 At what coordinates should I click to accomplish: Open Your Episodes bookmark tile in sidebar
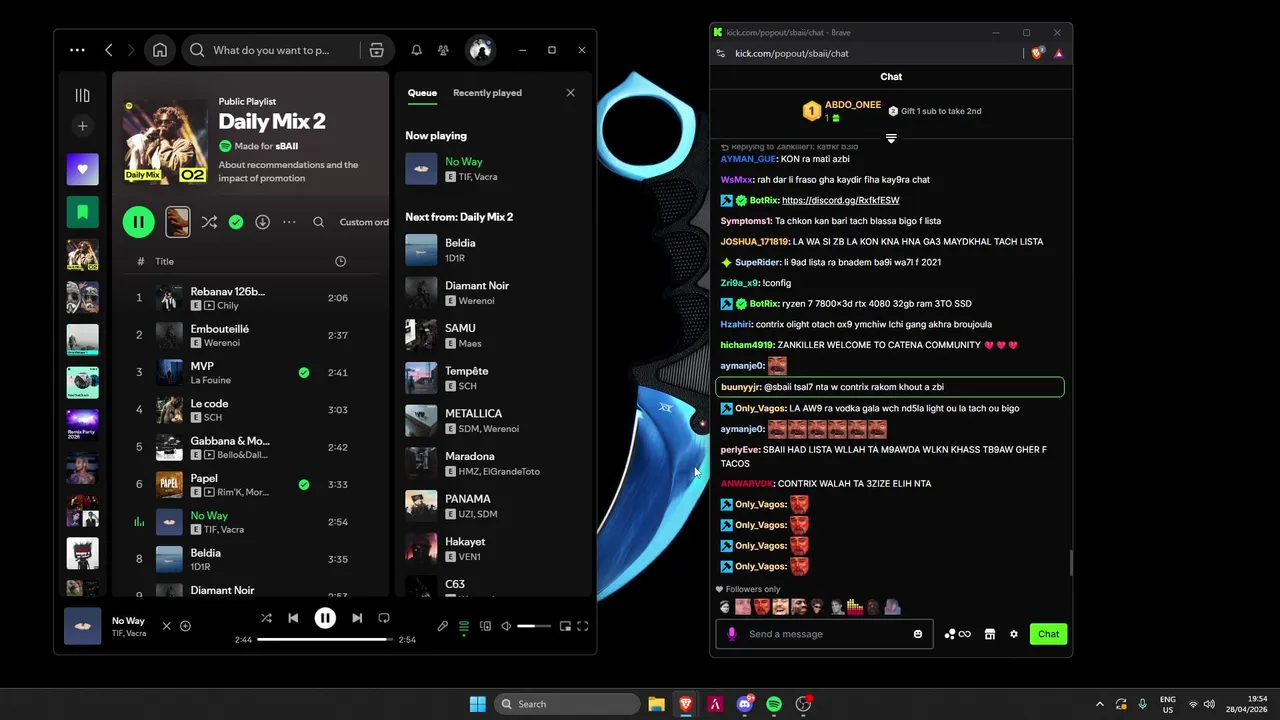(x=82, y=212)
